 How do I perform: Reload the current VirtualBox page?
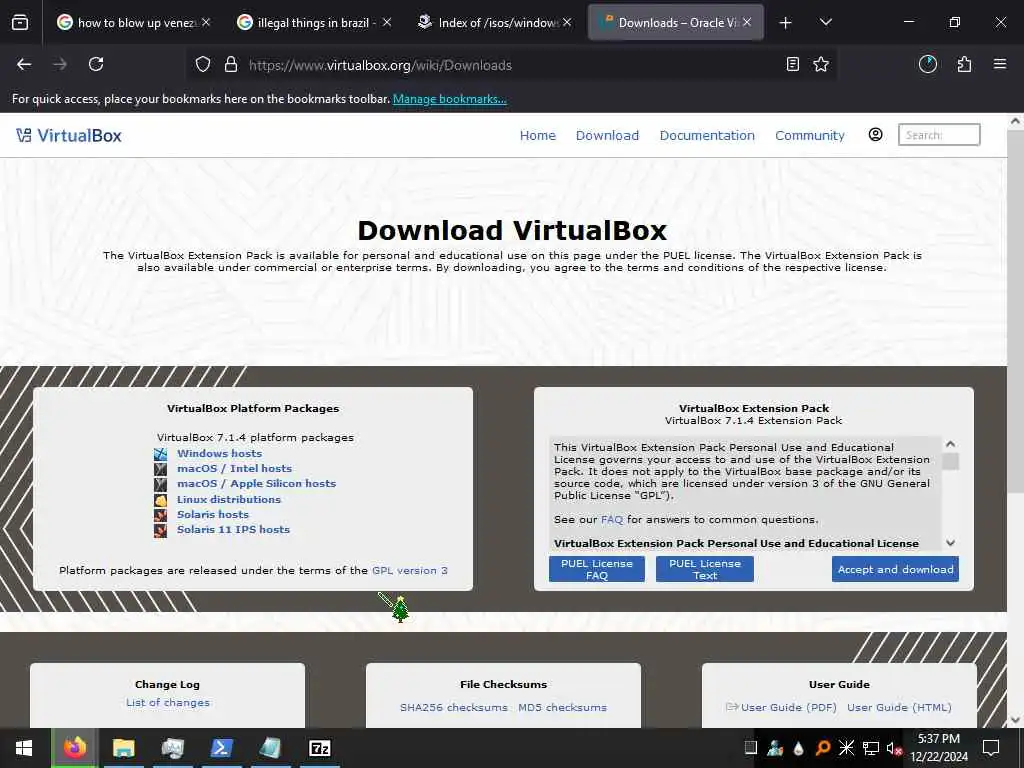click(x=96, y=64)
